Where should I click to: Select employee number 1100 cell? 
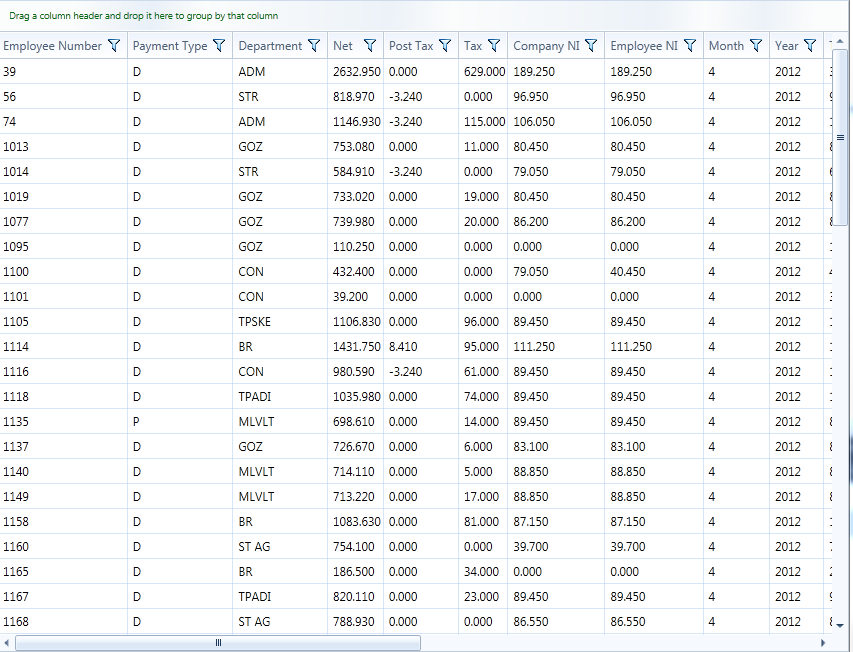[x=64, y=271]
